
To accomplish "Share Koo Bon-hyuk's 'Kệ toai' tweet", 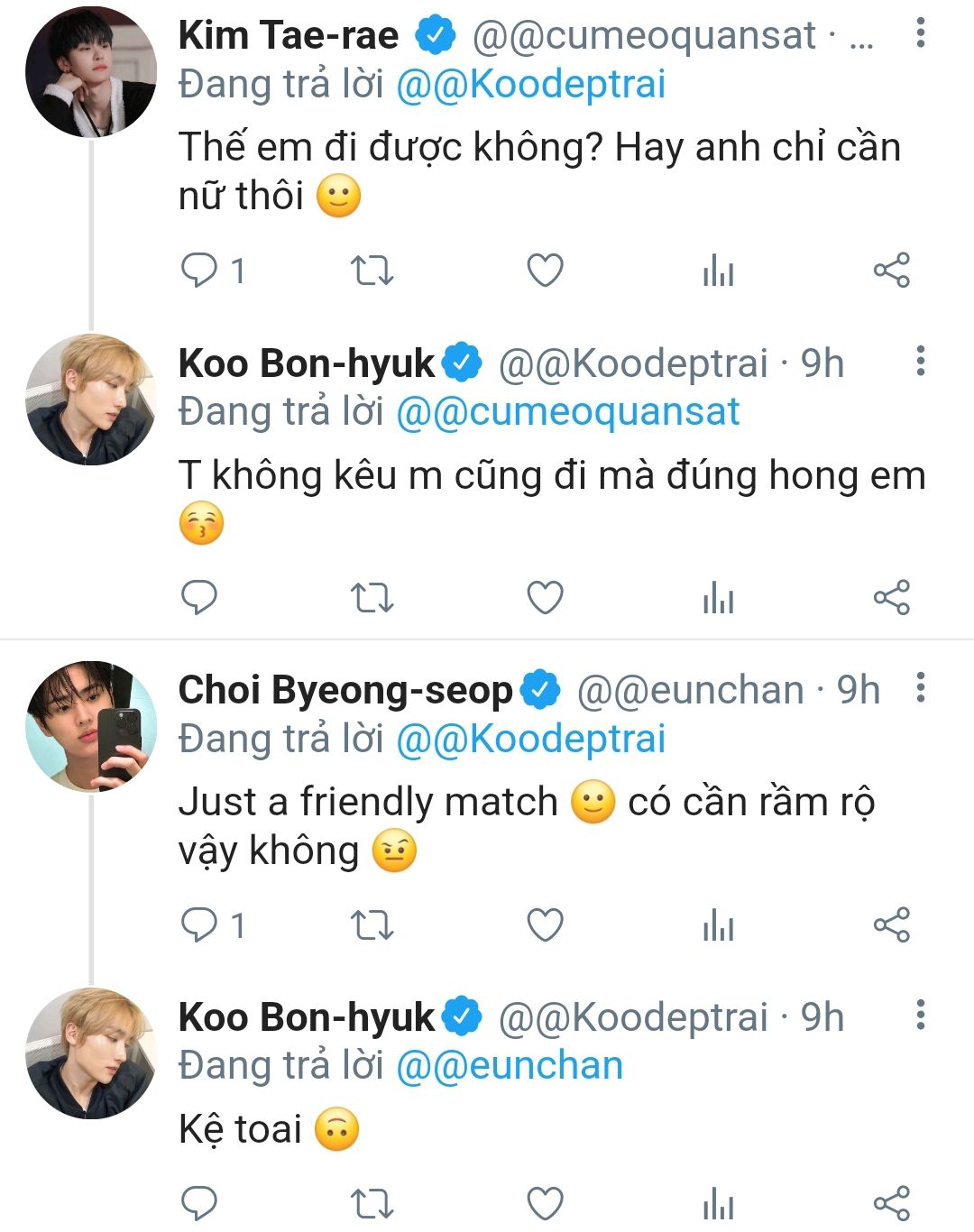I will (892, 1203).
